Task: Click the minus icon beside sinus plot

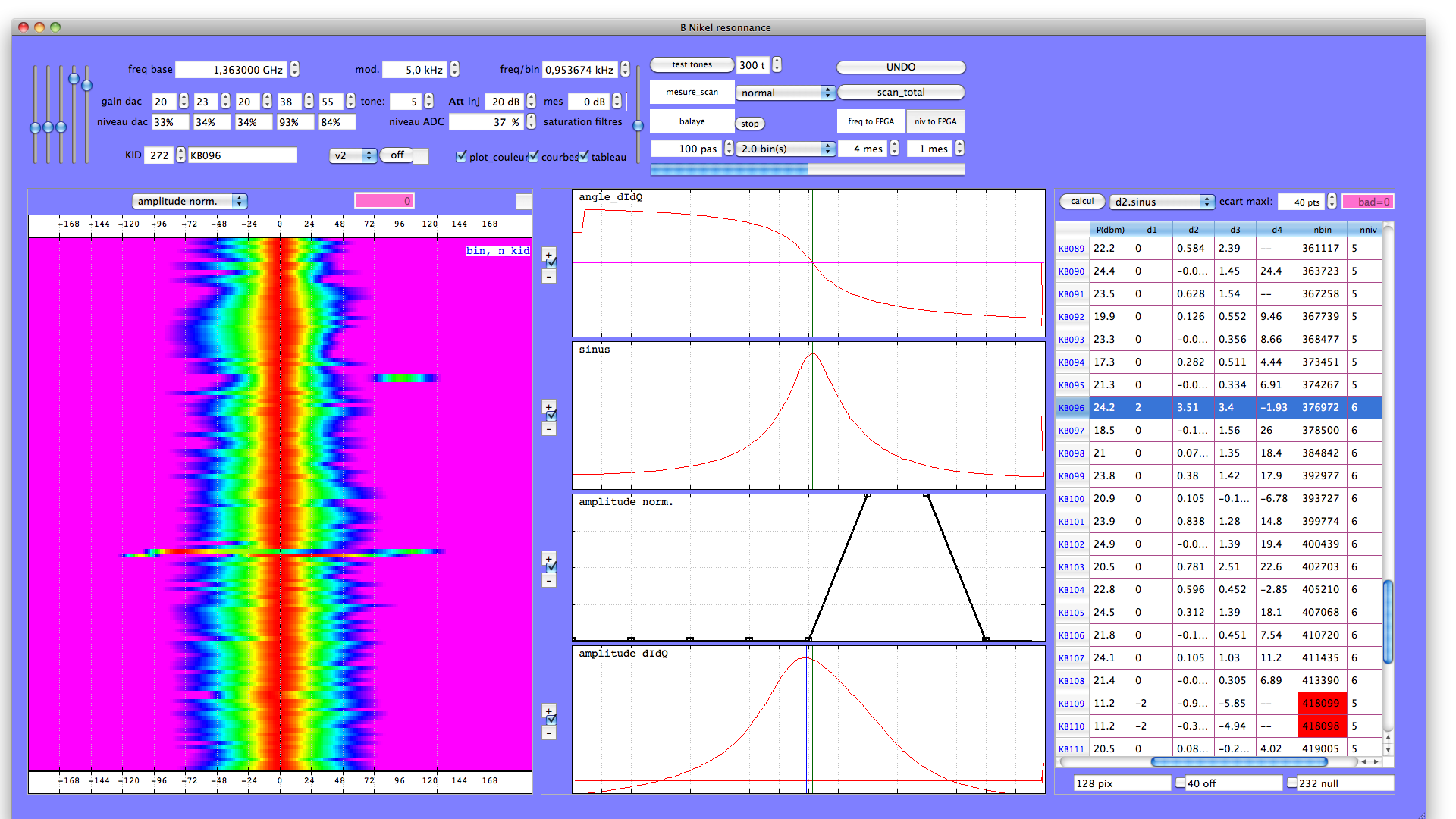Action: point(548,430)
